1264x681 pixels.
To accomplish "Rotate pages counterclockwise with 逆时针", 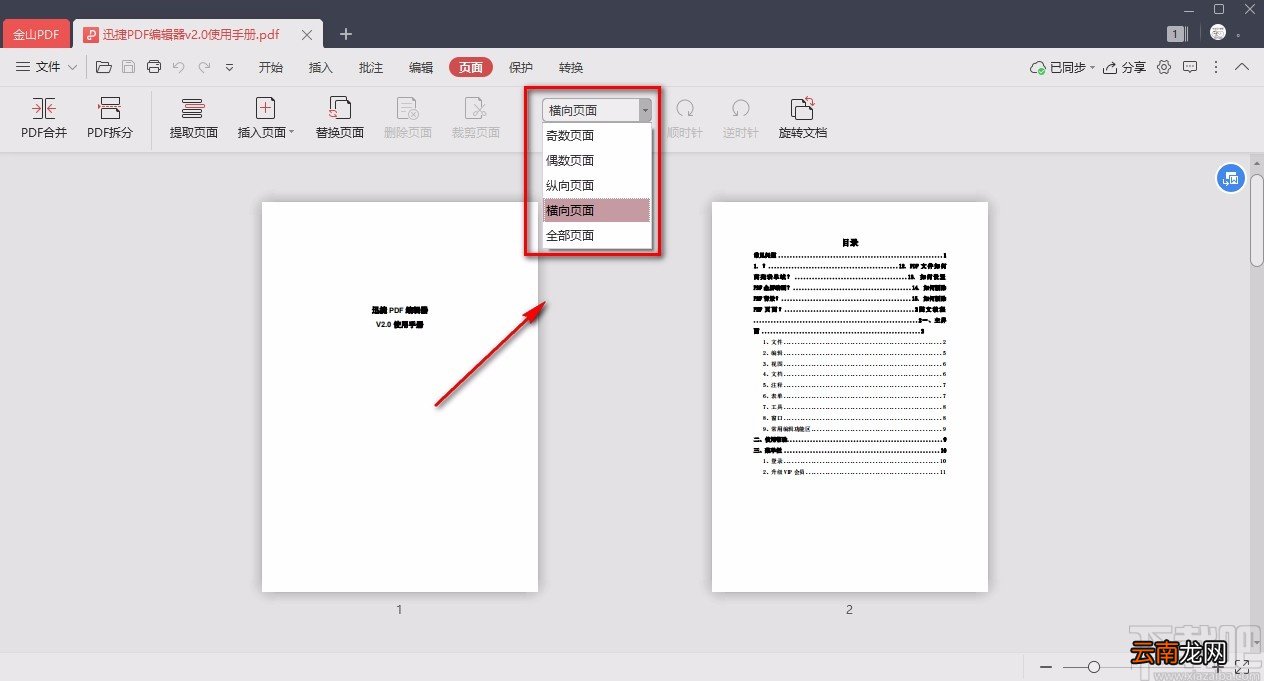I will [741, 117].
